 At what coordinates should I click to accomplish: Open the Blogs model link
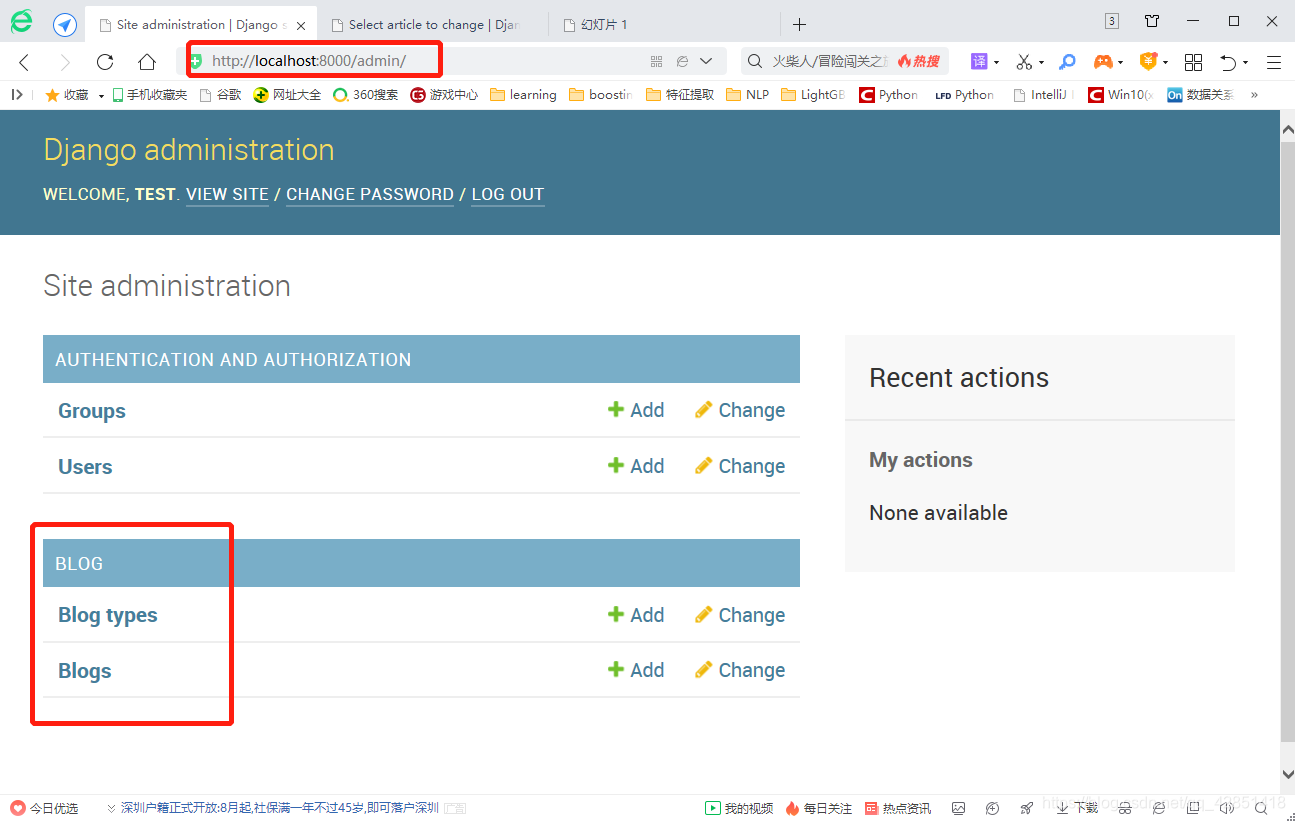coord(85,671)
